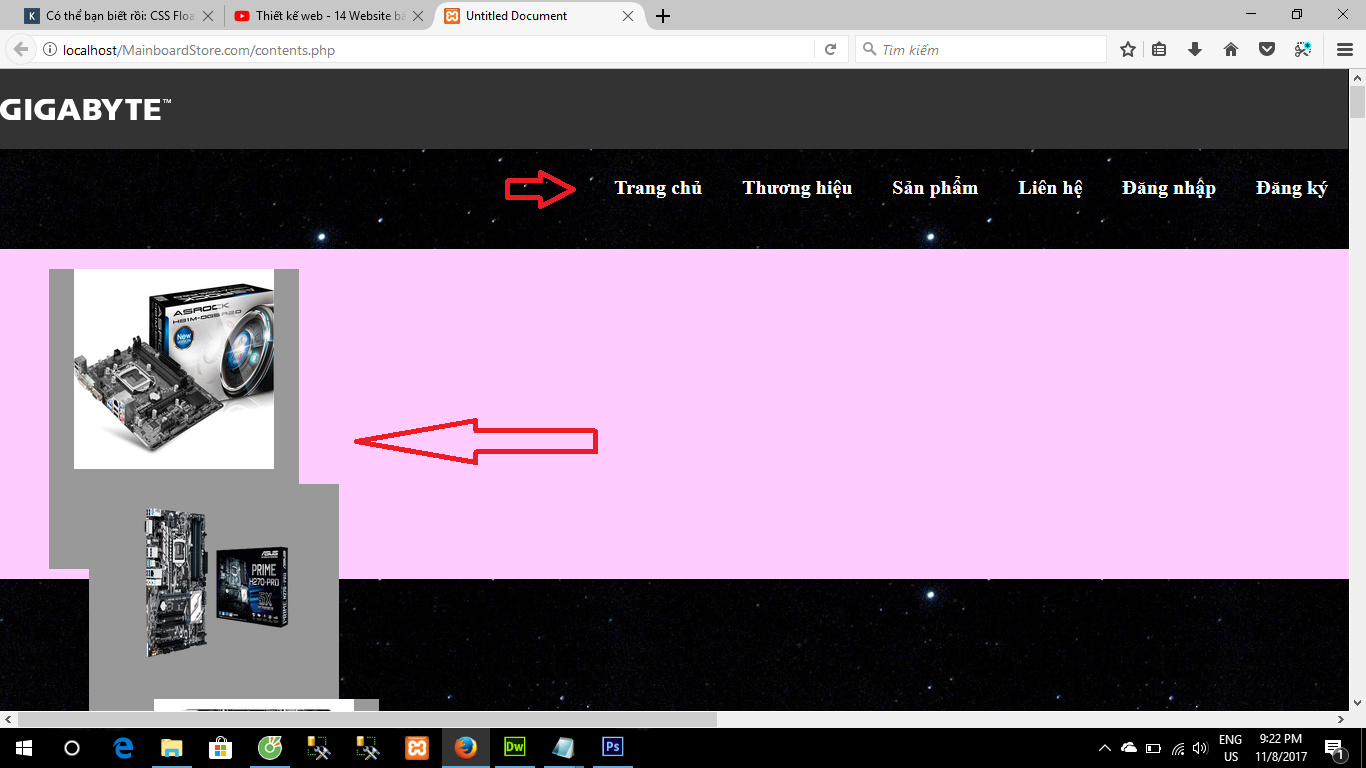Bookmark this page with the star icon
Screen dimensions: 1366x768
coord(1128,50)
